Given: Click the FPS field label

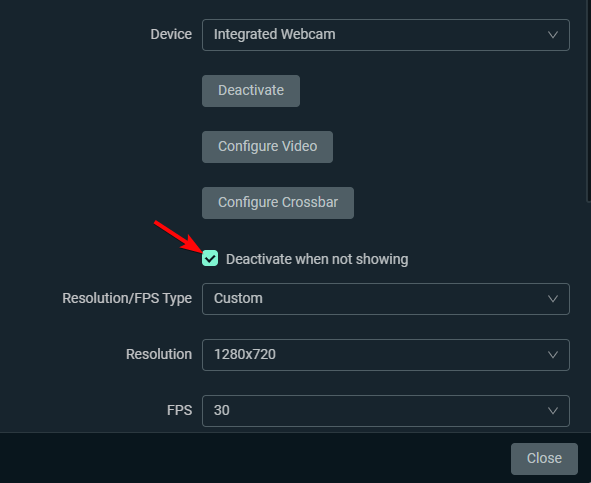Looking at the screenshot, I should tap(179, 410).
